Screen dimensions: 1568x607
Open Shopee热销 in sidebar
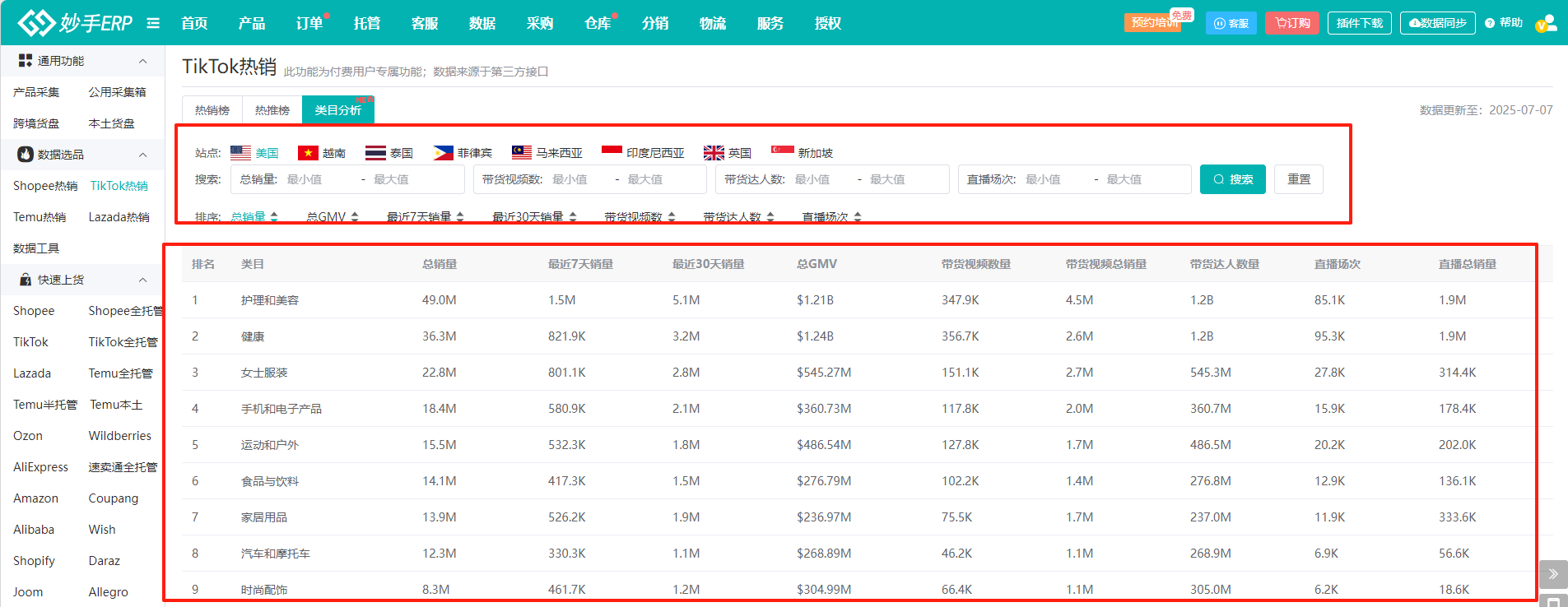45,186
